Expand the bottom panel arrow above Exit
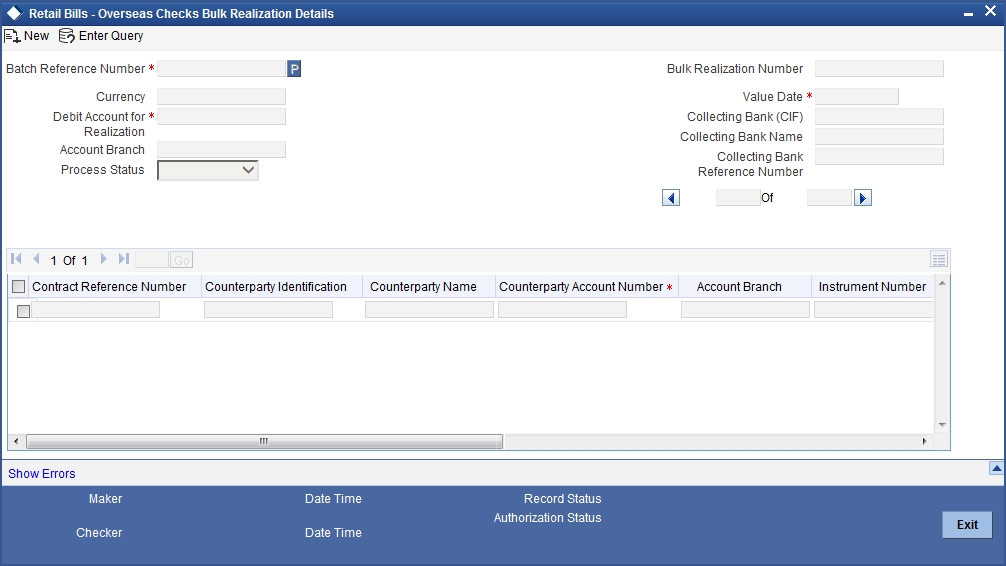 [x=996, y=468]
